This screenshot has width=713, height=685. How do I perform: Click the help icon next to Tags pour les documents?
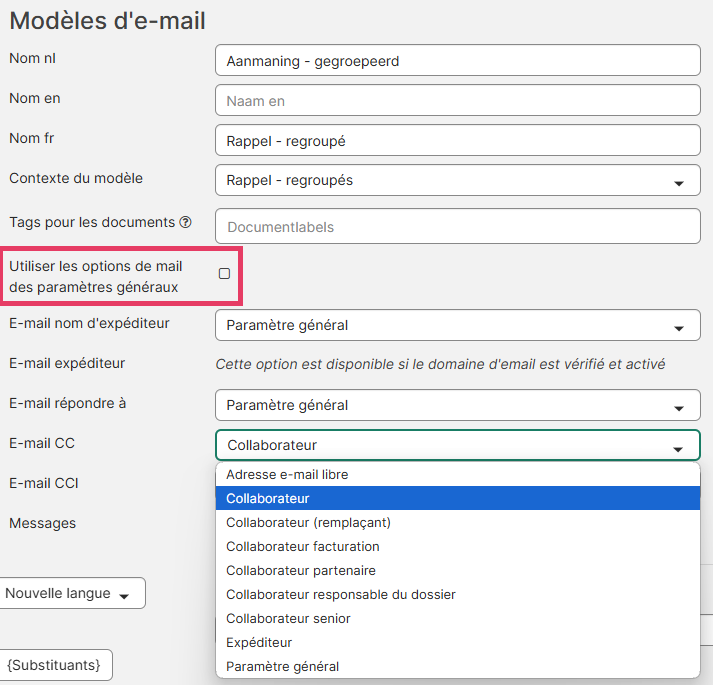coord(185,222)
